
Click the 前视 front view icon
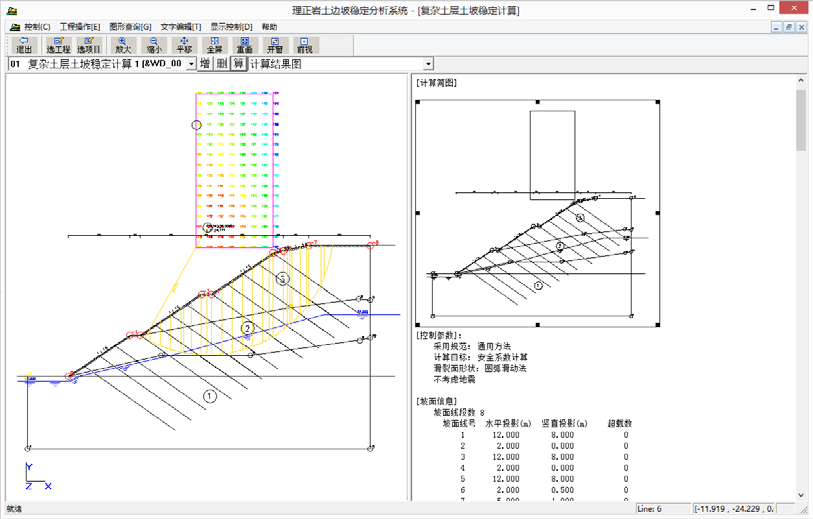pyautogui.click(x=305, y=45)
